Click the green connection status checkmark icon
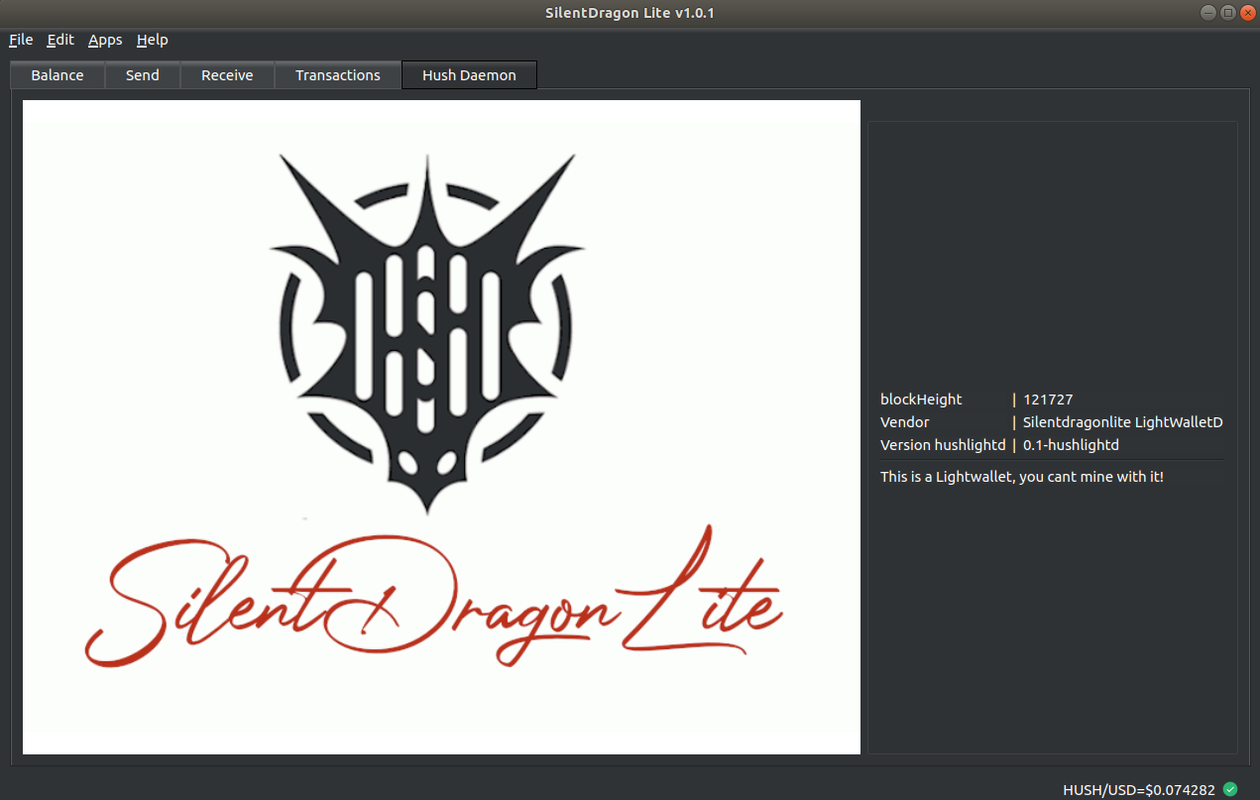Screen dimensions: 1260x800 [x=1230, y=789]
